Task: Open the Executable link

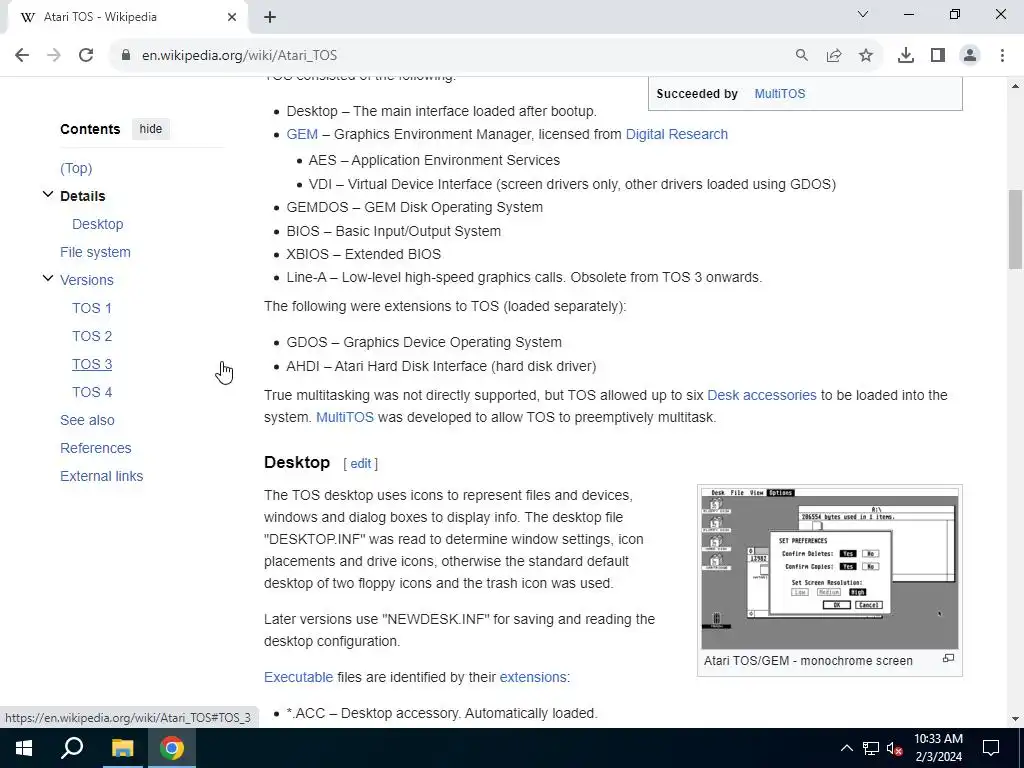Action: pos(298,677)
